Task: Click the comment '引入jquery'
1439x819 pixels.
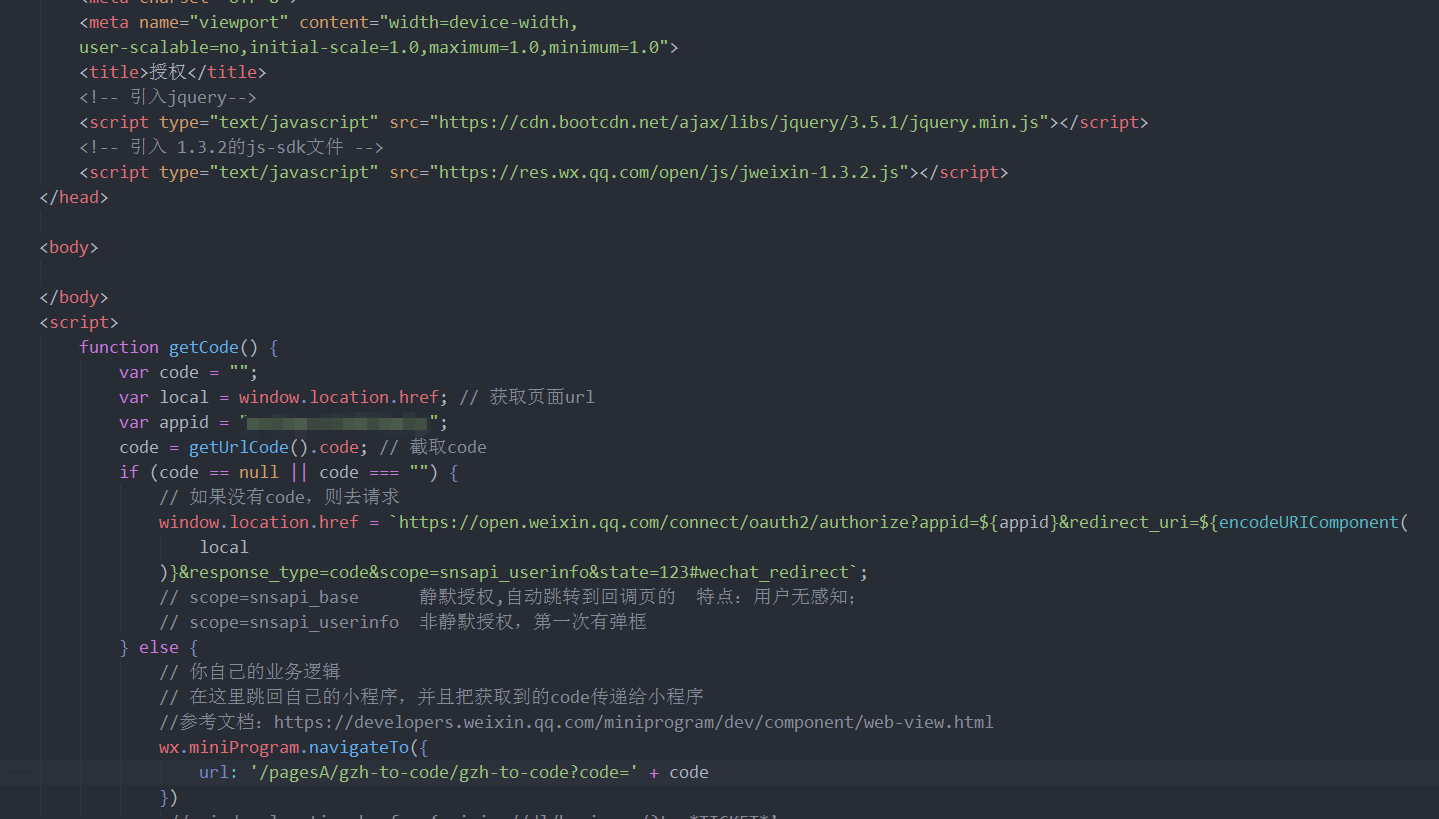Action: 168,97
